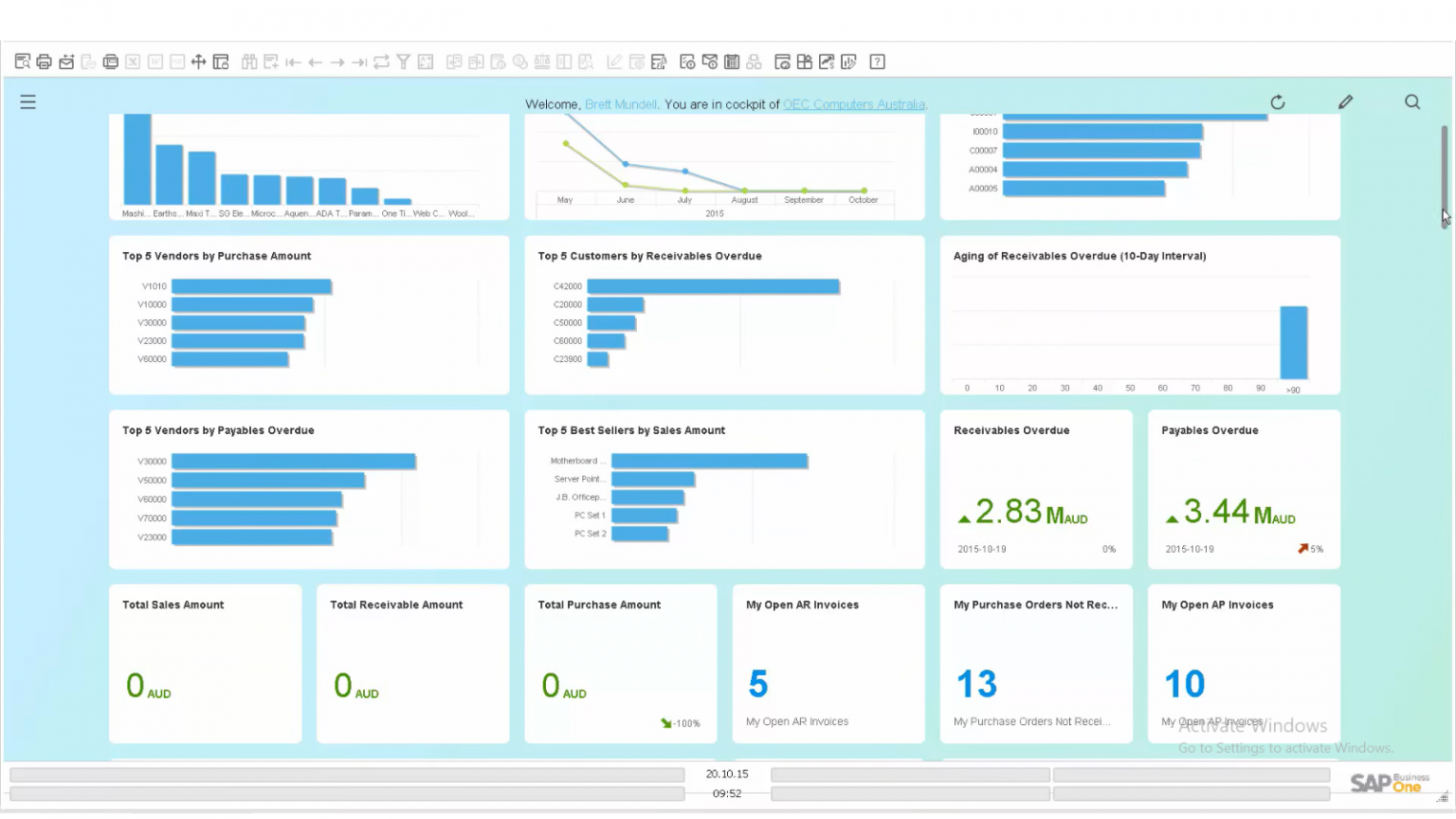
Task: Click the Brett Mundell user link
Action: (x=621, y=104)
